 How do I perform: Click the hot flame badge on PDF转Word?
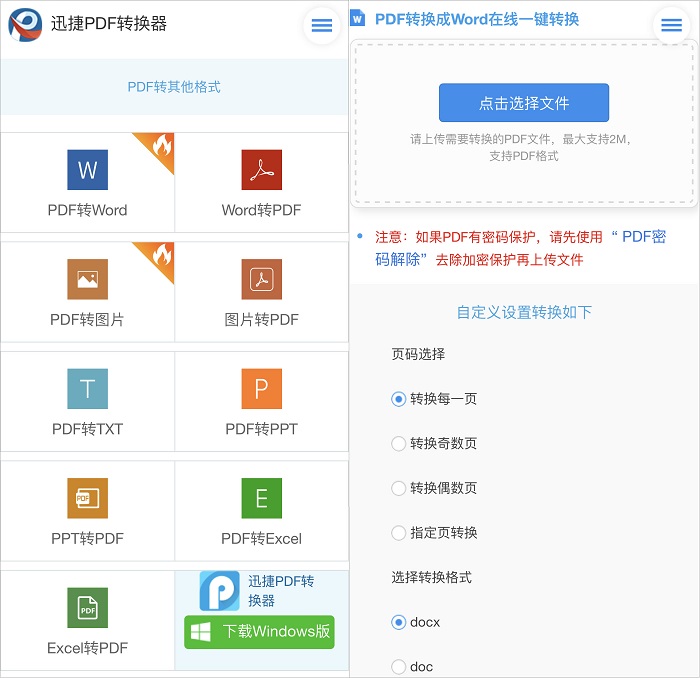coord(158,147)
